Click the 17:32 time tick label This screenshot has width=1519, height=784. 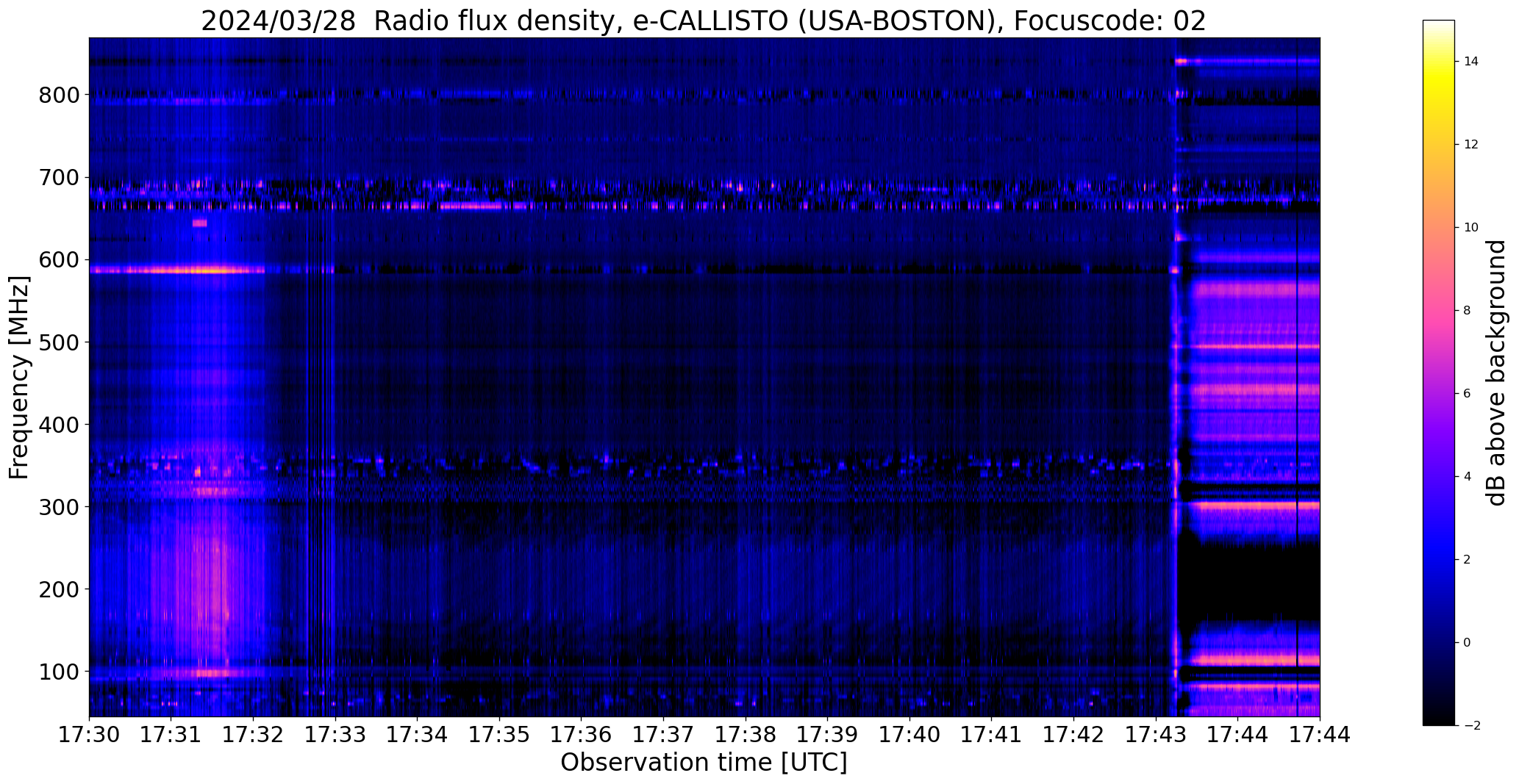click(254, 735)
